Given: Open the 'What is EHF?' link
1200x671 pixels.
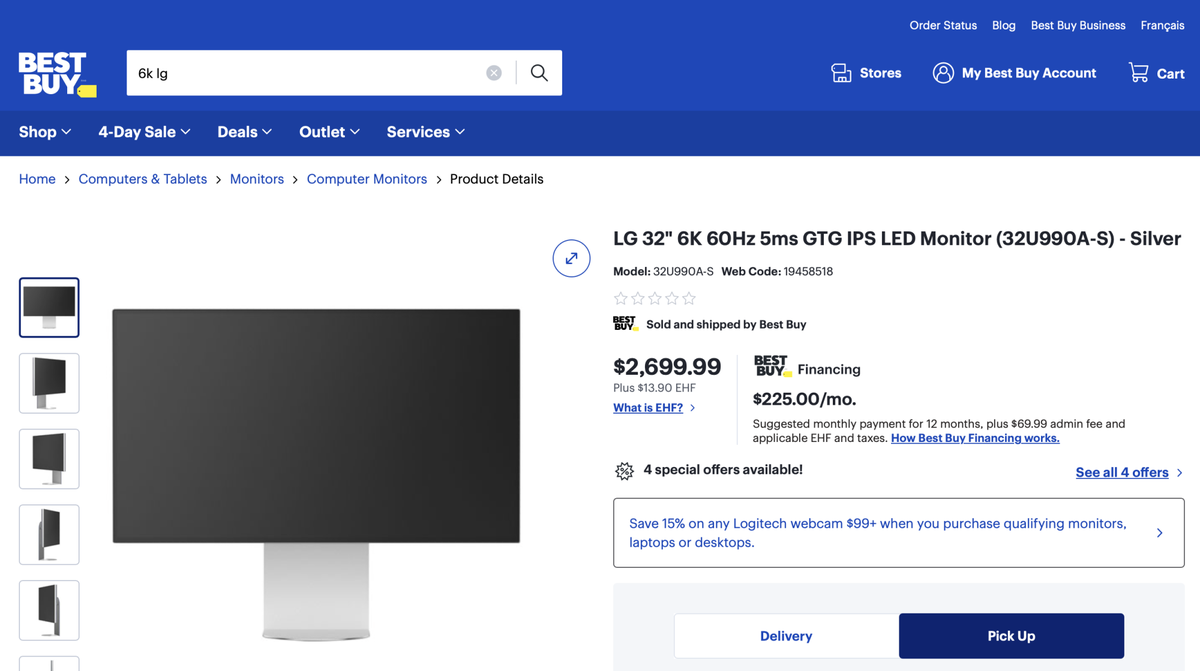Looking at the screenshot, I should coord(648,408).
